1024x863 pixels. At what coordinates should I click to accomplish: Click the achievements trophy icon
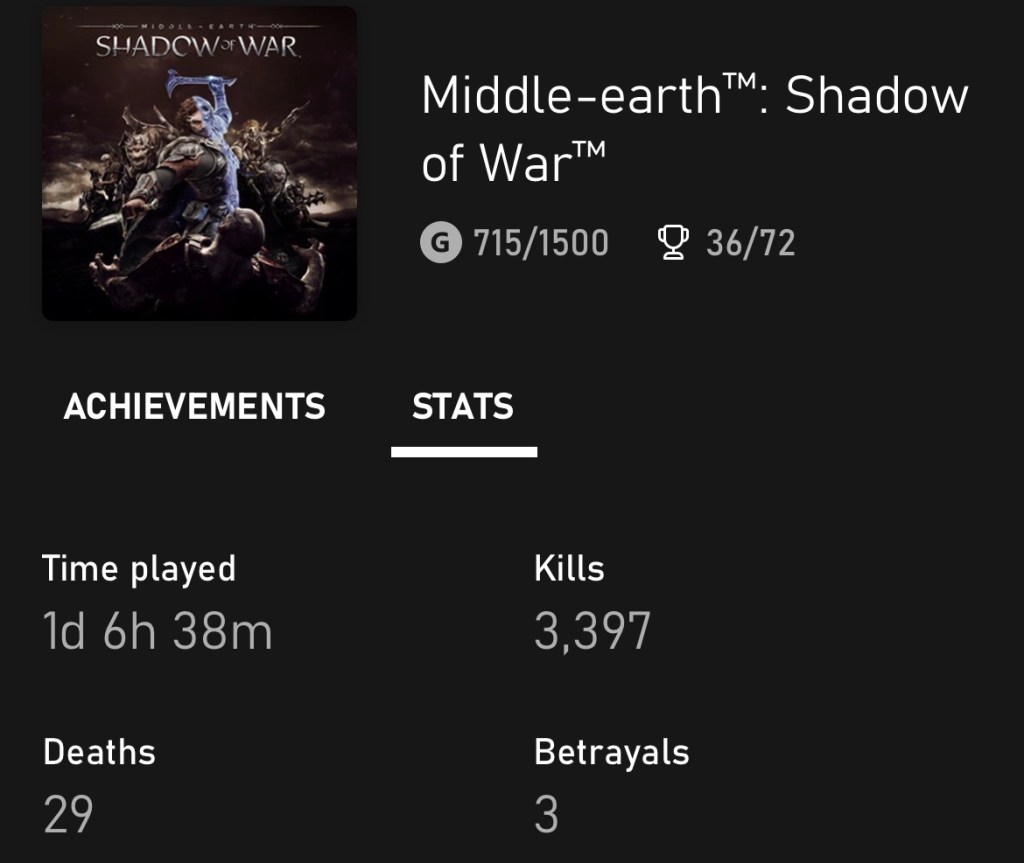(675, 243)
